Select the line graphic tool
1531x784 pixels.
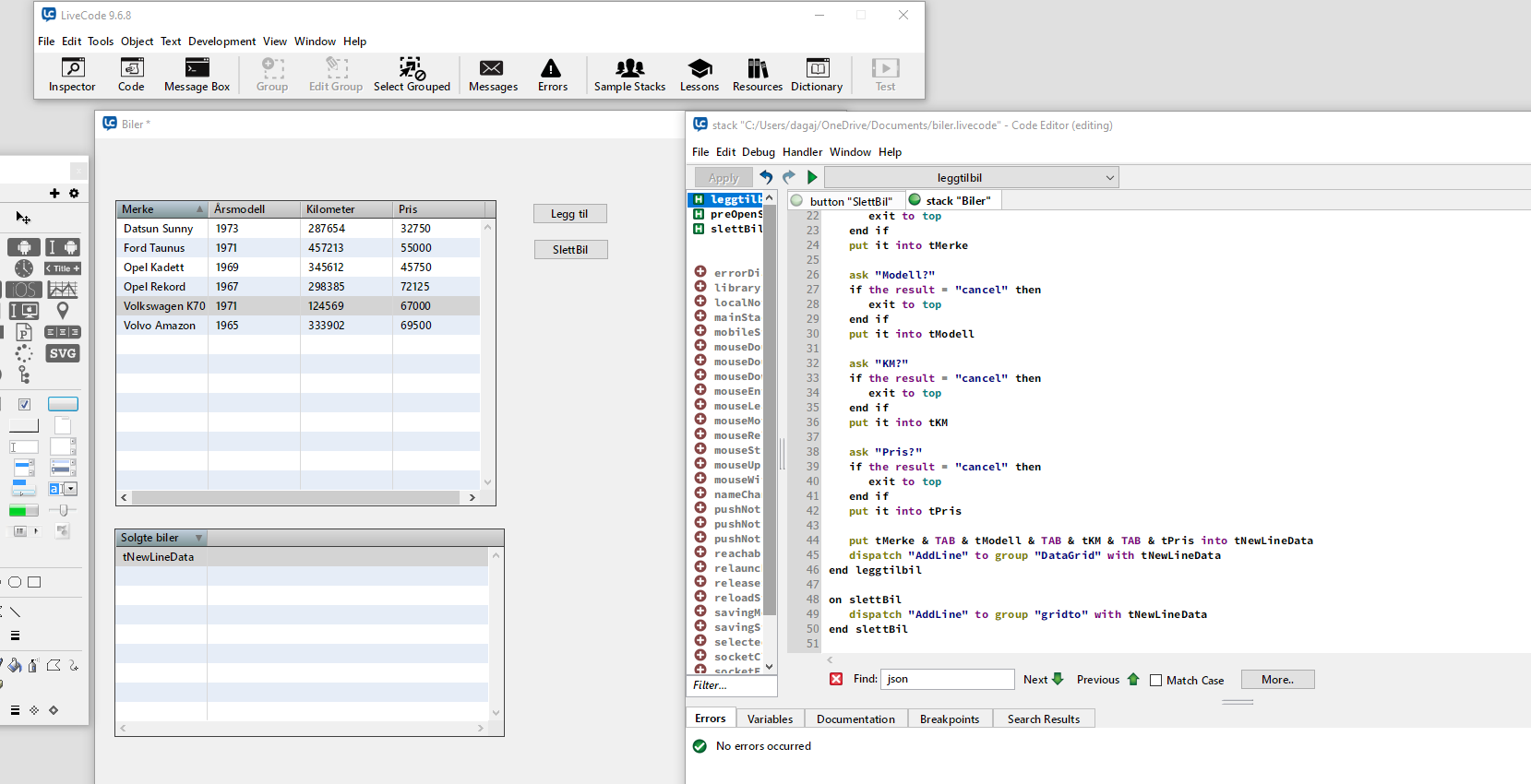tap(16, 612)
